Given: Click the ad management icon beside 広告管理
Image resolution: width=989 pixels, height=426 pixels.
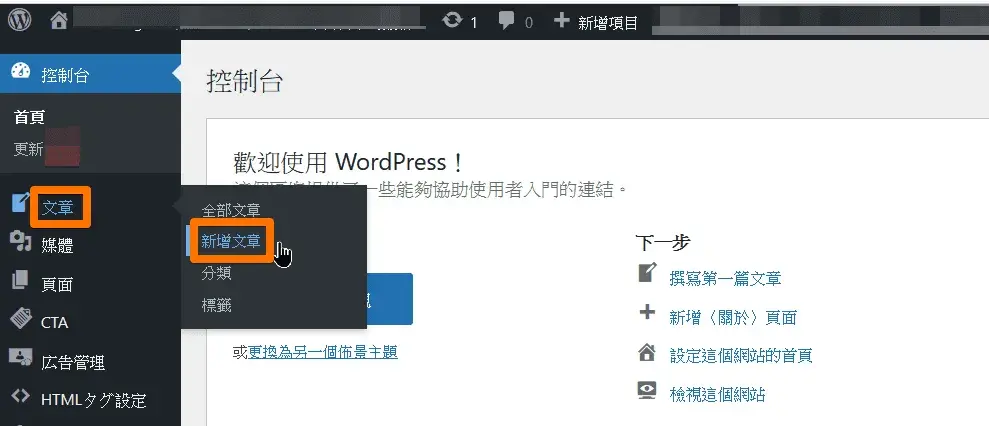Looking at the screenshot, I should (21, 357).
